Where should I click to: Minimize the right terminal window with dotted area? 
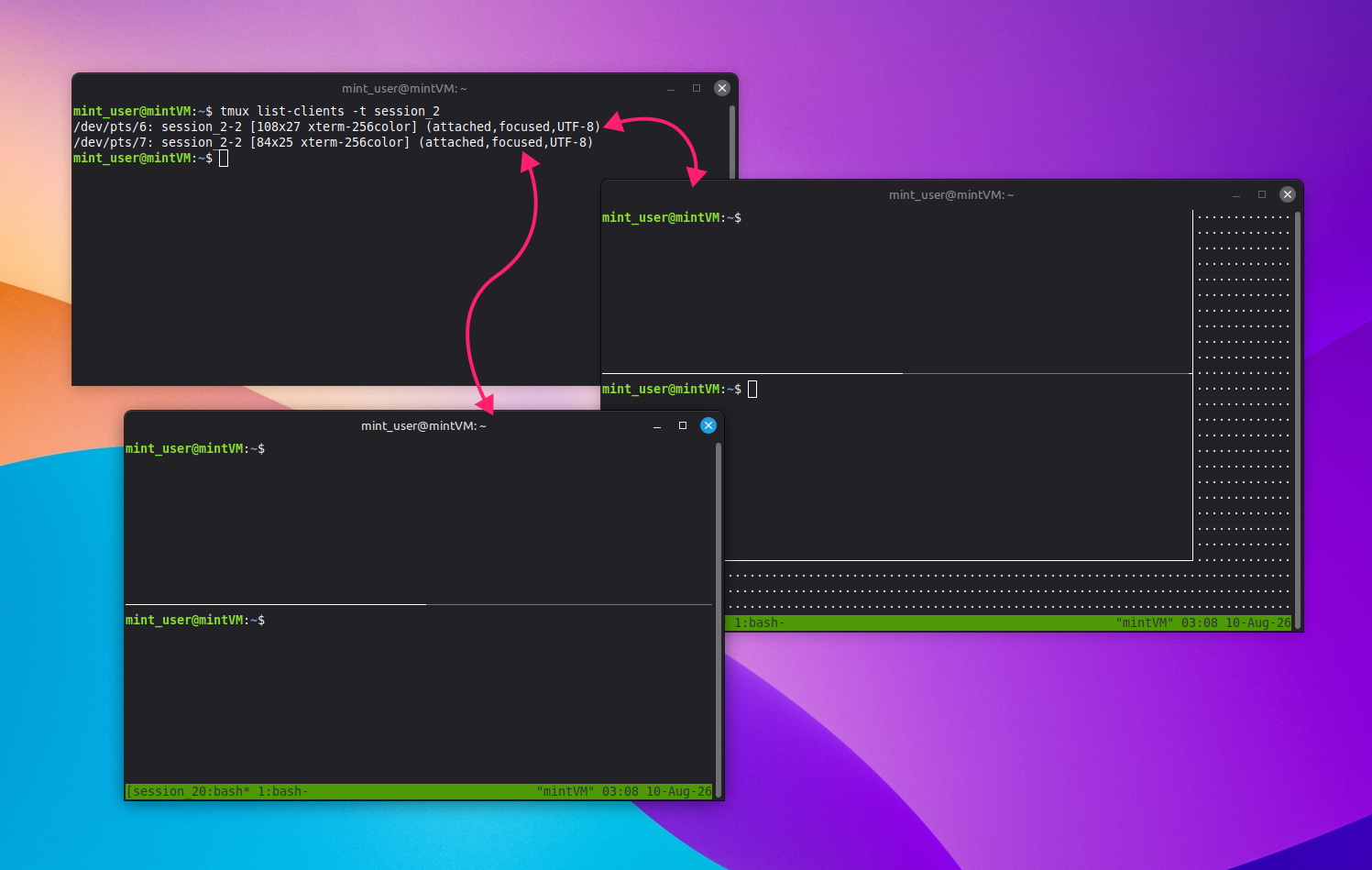tap(1236, 194)
